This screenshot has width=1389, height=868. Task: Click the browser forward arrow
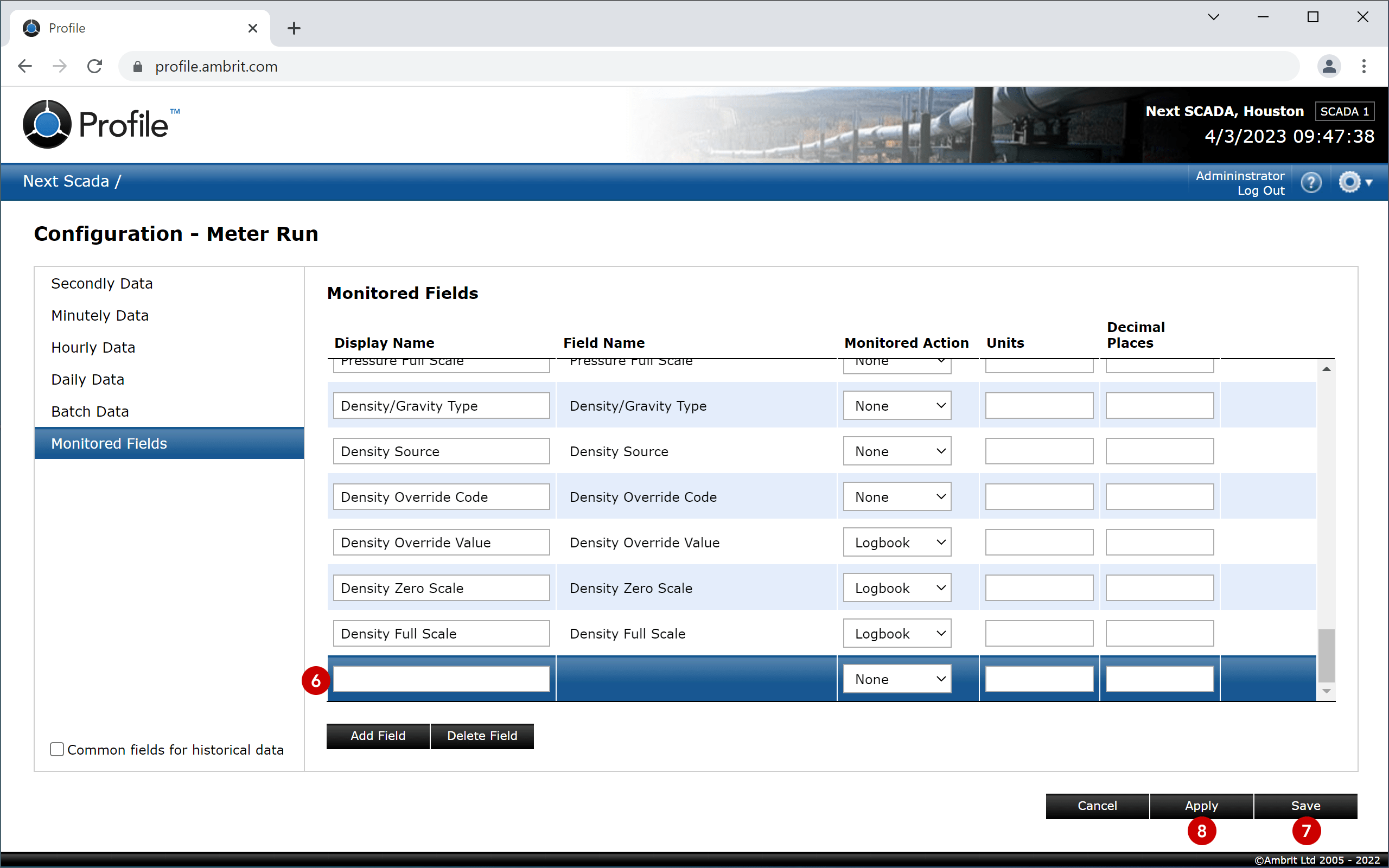coord(59,67)
